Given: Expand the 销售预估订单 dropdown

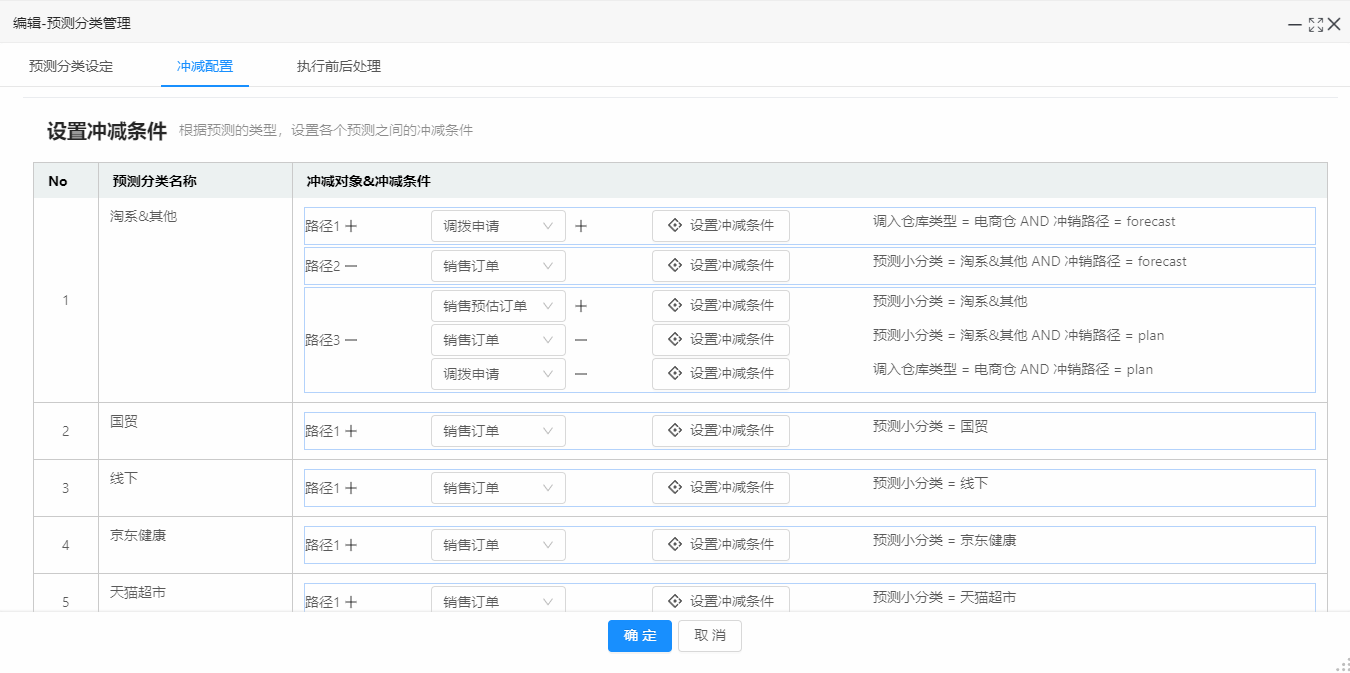Looking at the screenshot, I should 497,306.
